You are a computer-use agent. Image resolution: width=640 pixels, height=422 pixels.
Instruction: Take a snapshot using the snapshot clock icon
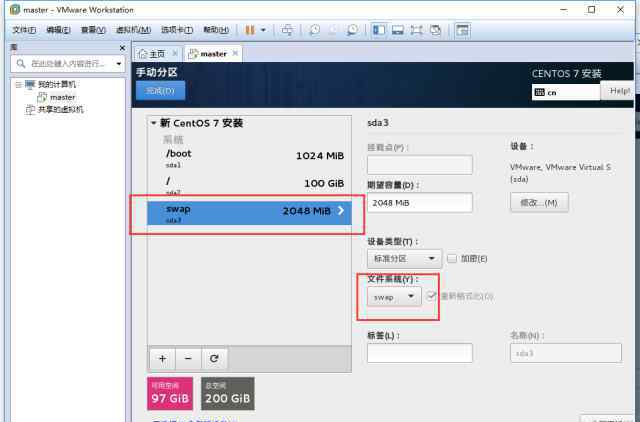tap(314, 30)
